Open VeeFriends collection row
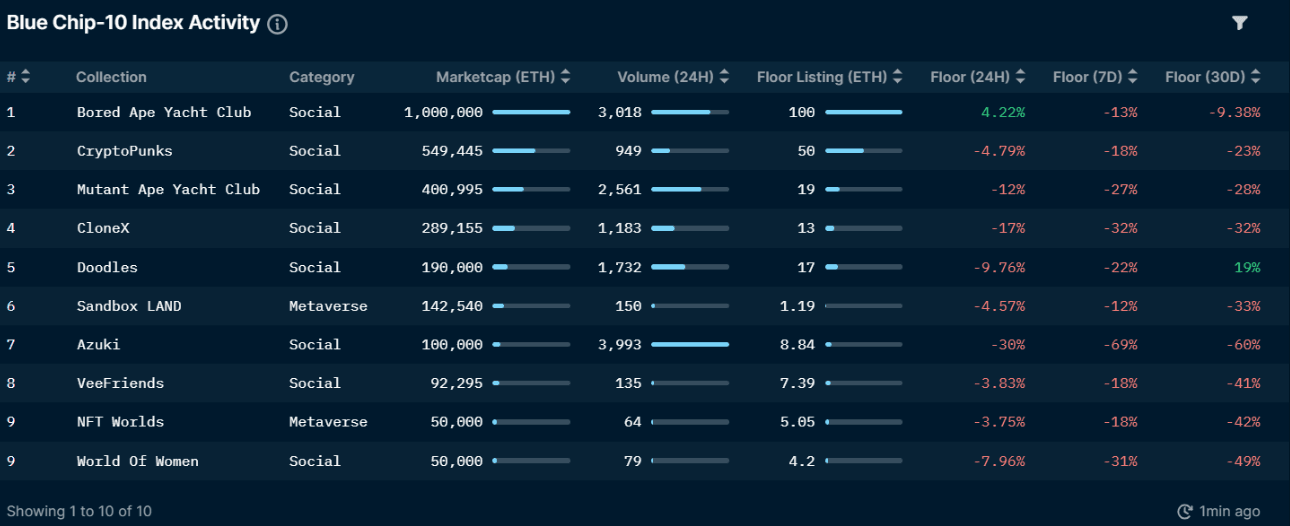This screenshot has width=1290, height=526. [645, 383]
